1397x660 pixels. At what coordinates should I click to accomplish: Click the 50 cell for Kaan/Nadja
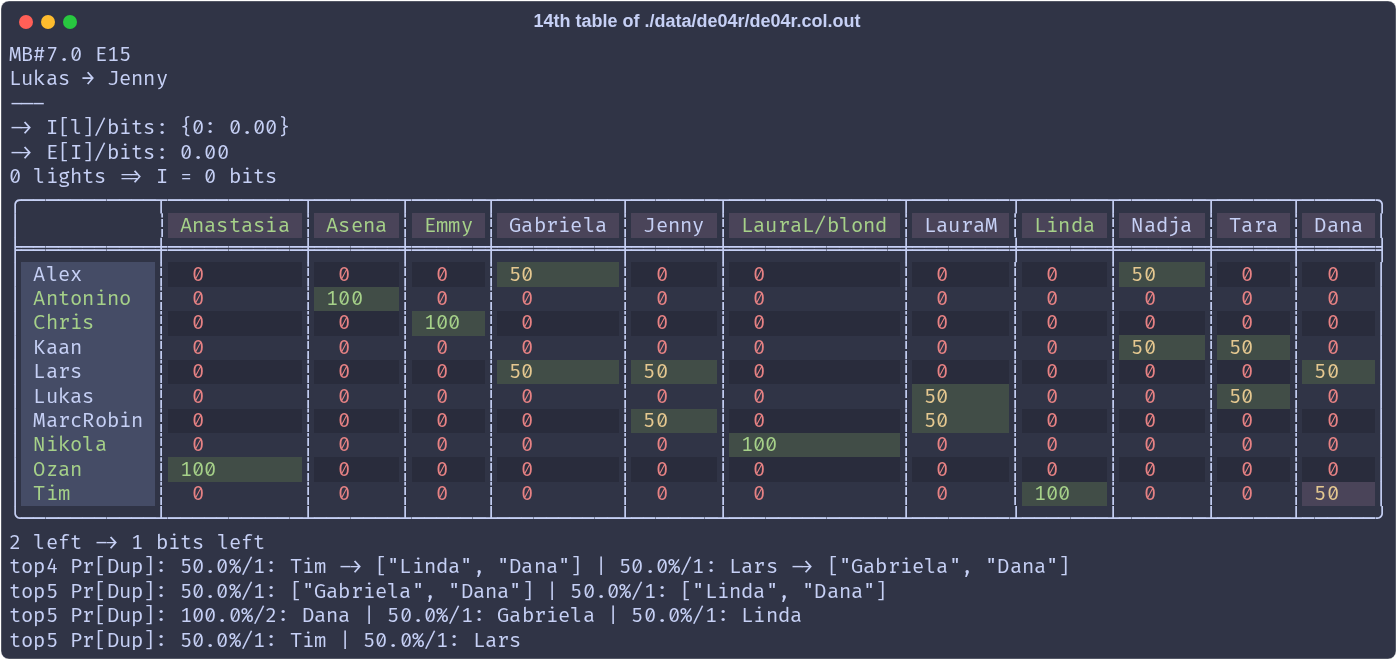coord(1162,347)
